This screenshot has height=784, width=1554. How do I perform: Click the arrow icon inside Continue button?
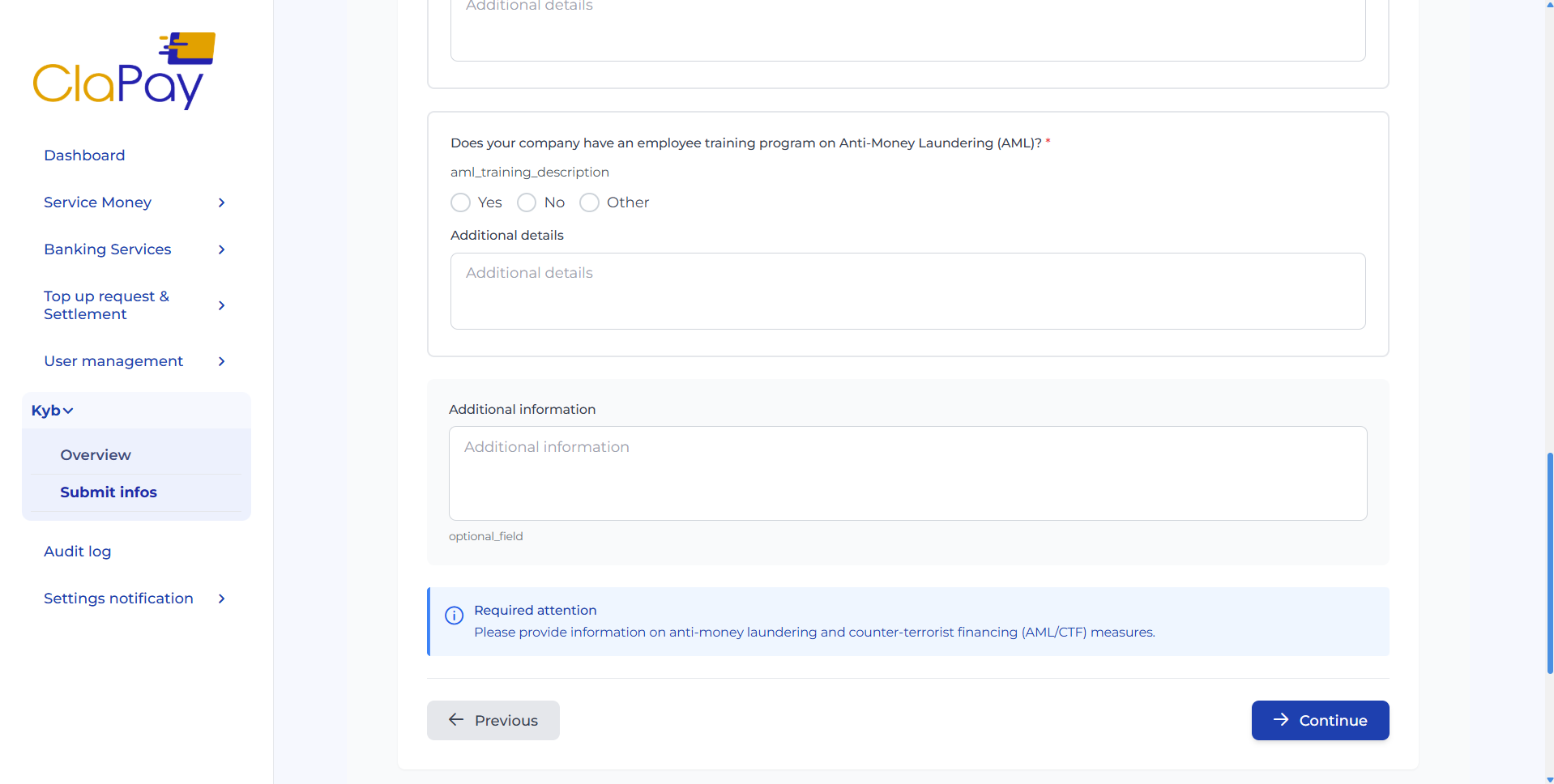(x=1281, y=720)
